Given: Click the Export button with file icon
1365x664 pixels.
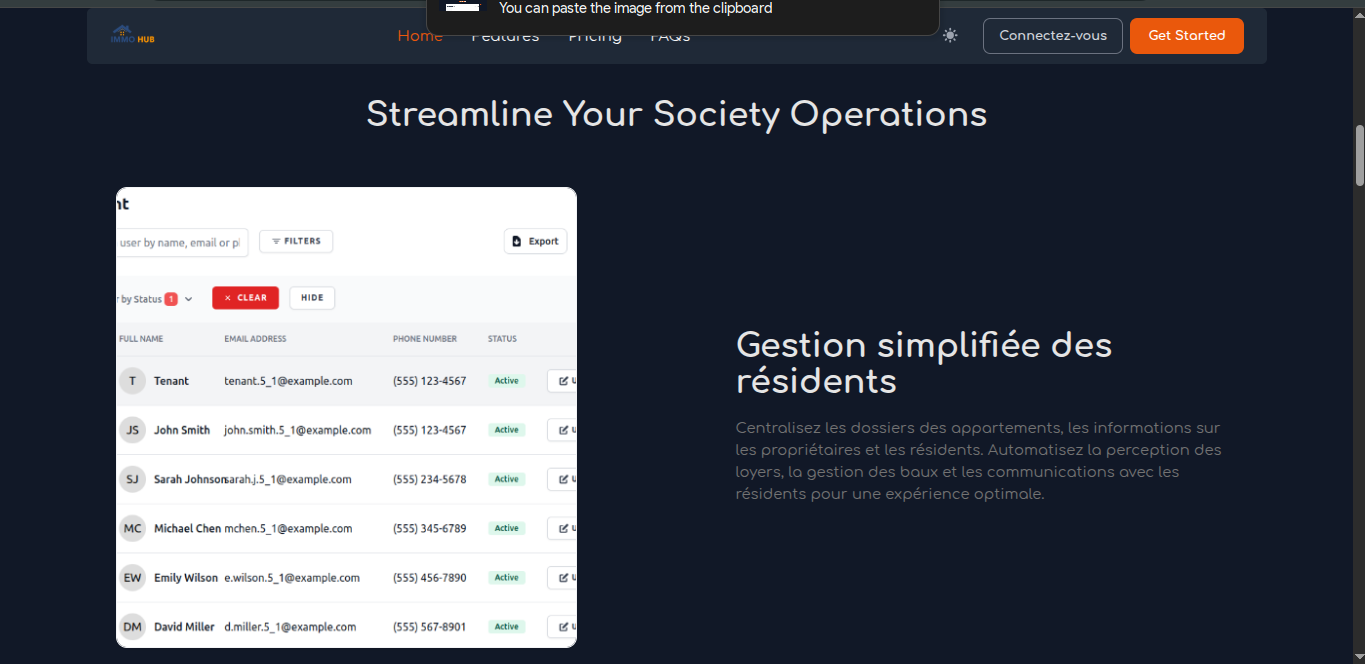Looking at the screenshot, I should coord(535,241).
